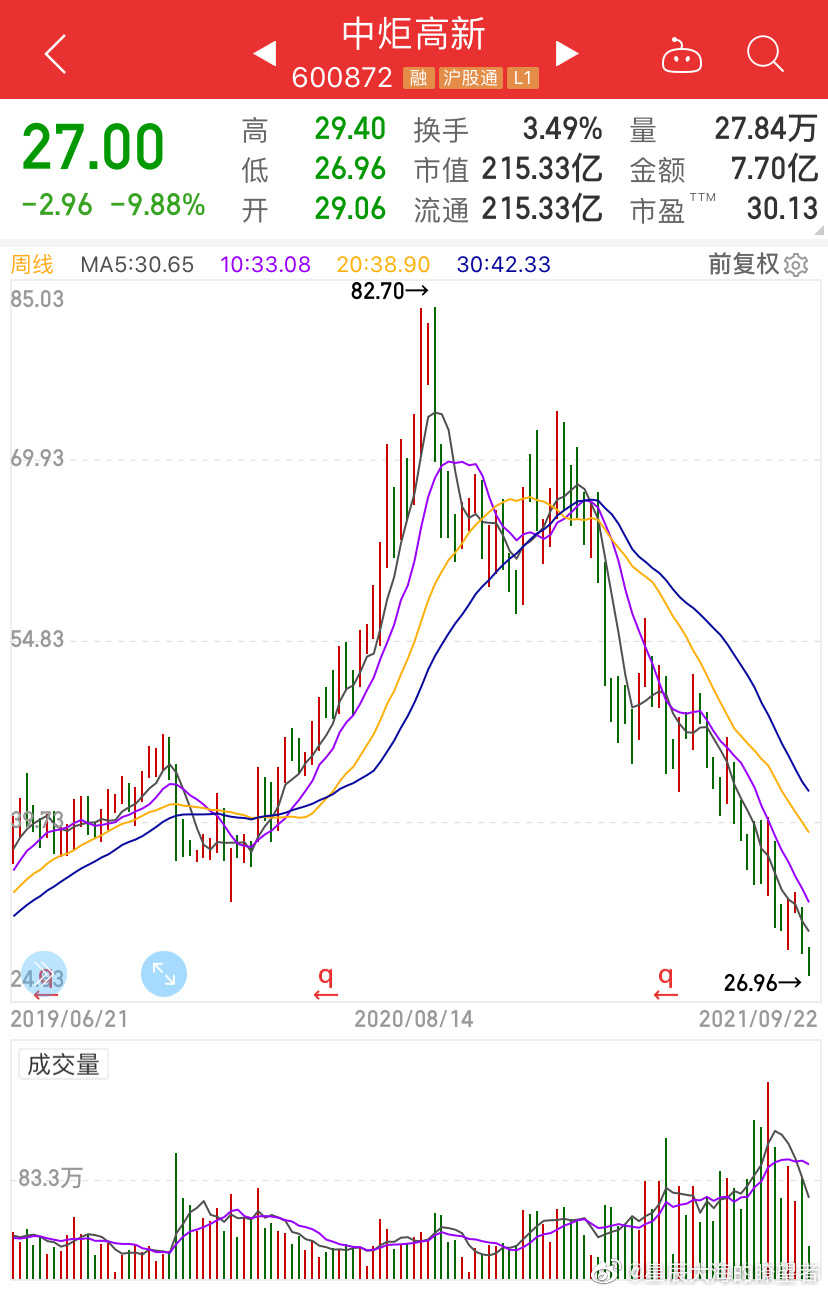
Task: Tap the red q marker near 2020/08/14
Action: [325, 982]
